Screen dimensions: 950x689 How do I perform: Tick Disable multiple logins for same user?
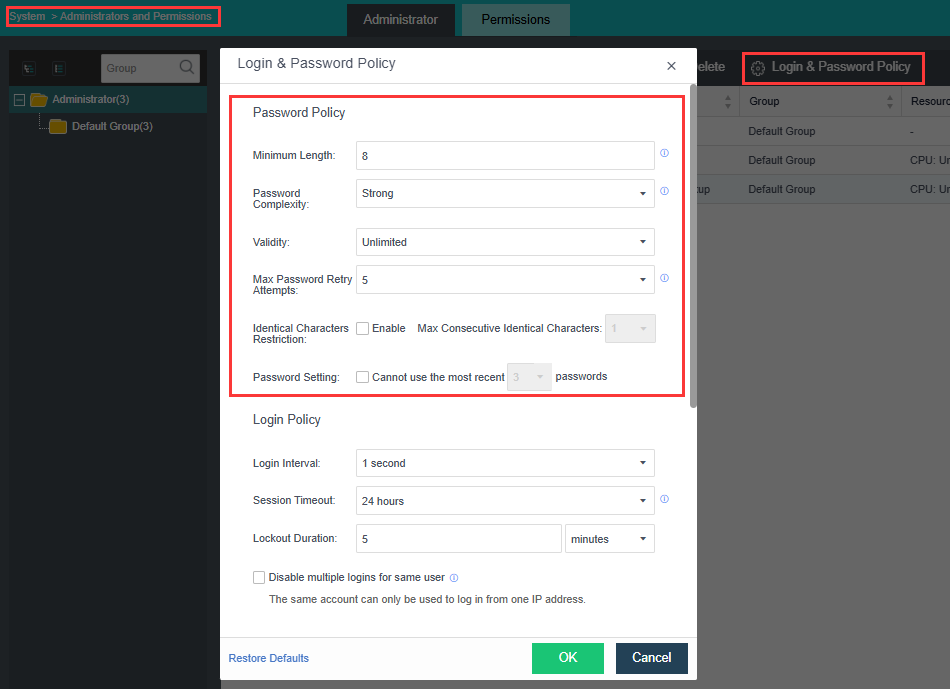pos(259,577)
